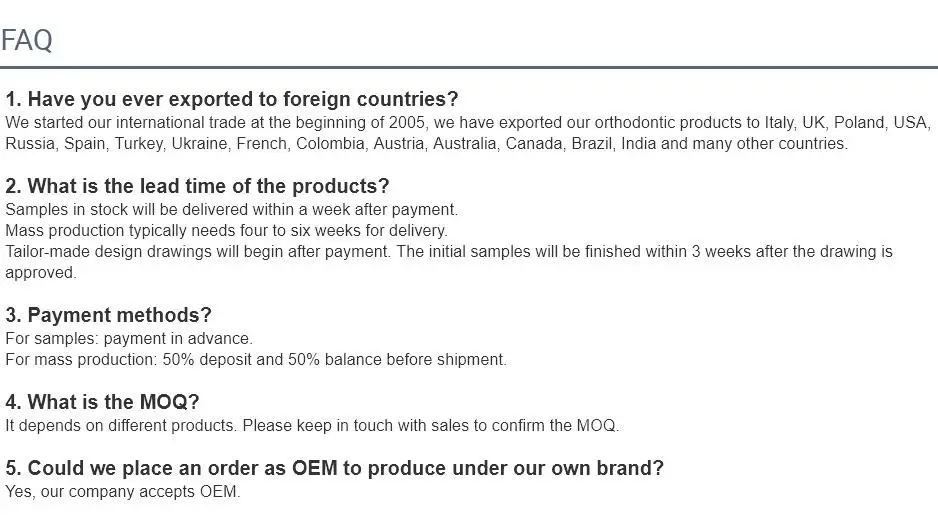Click the FAQ section heading
This screenshot has height=529, width=938.
[x=27, y=41]
